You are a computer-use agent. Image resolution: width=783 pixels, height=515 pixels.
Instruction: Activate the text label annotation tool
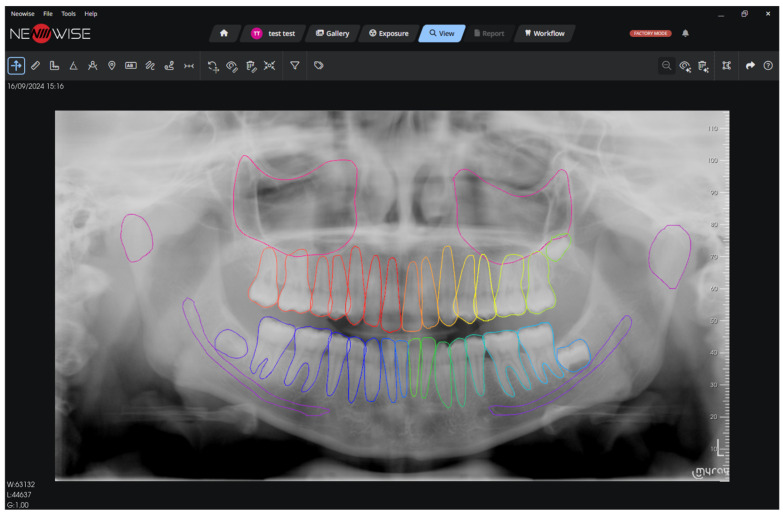[131, 65]
